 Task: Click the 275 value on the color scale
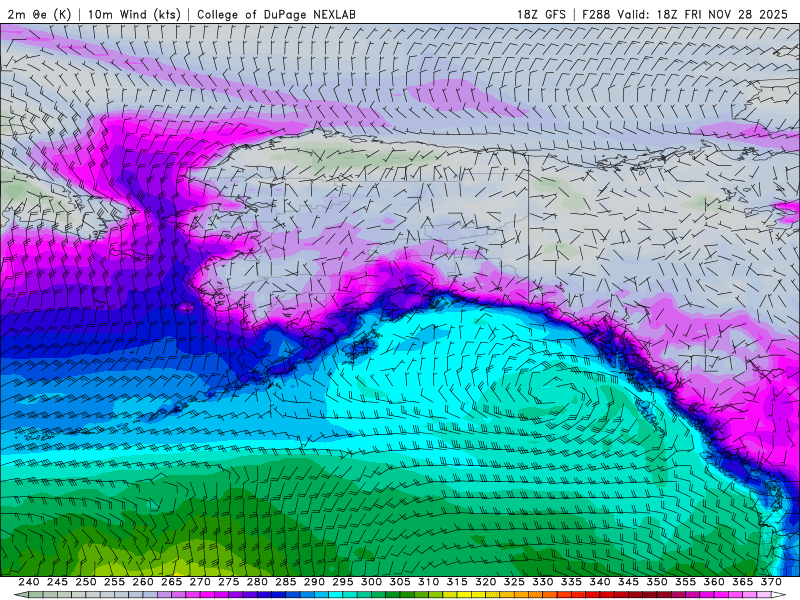coord(229,582)
